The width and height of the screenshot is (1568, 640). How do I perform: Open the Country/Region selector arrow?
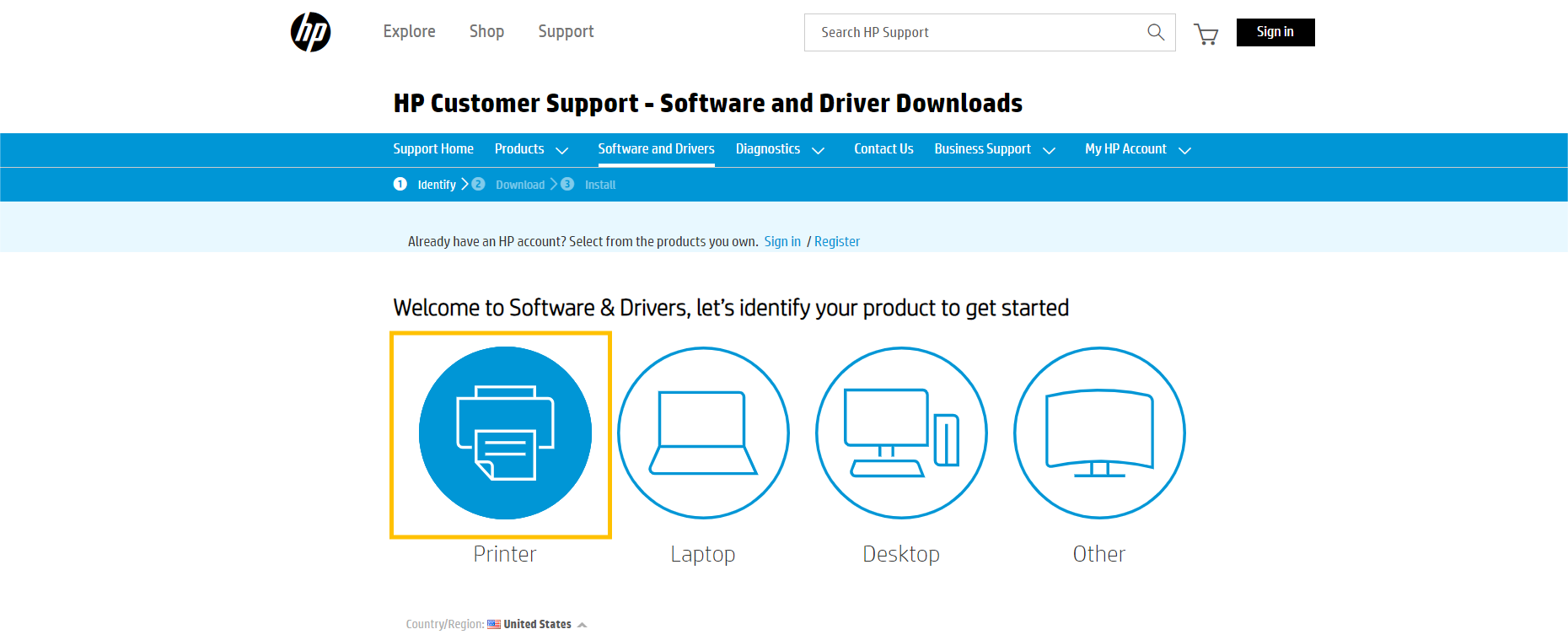click(x=582, y=625)
